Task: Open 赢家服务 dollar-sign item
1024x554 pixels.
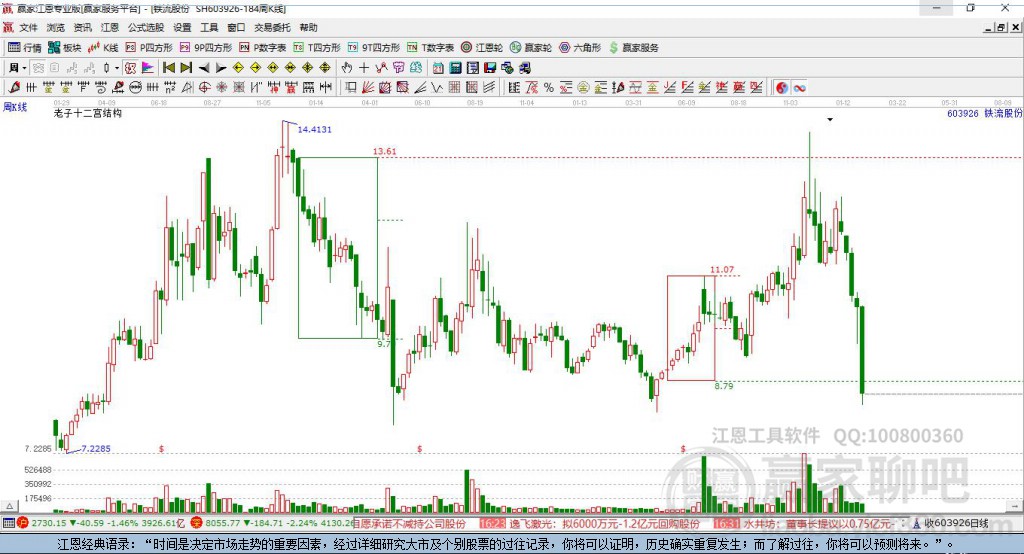Action: 633,48
